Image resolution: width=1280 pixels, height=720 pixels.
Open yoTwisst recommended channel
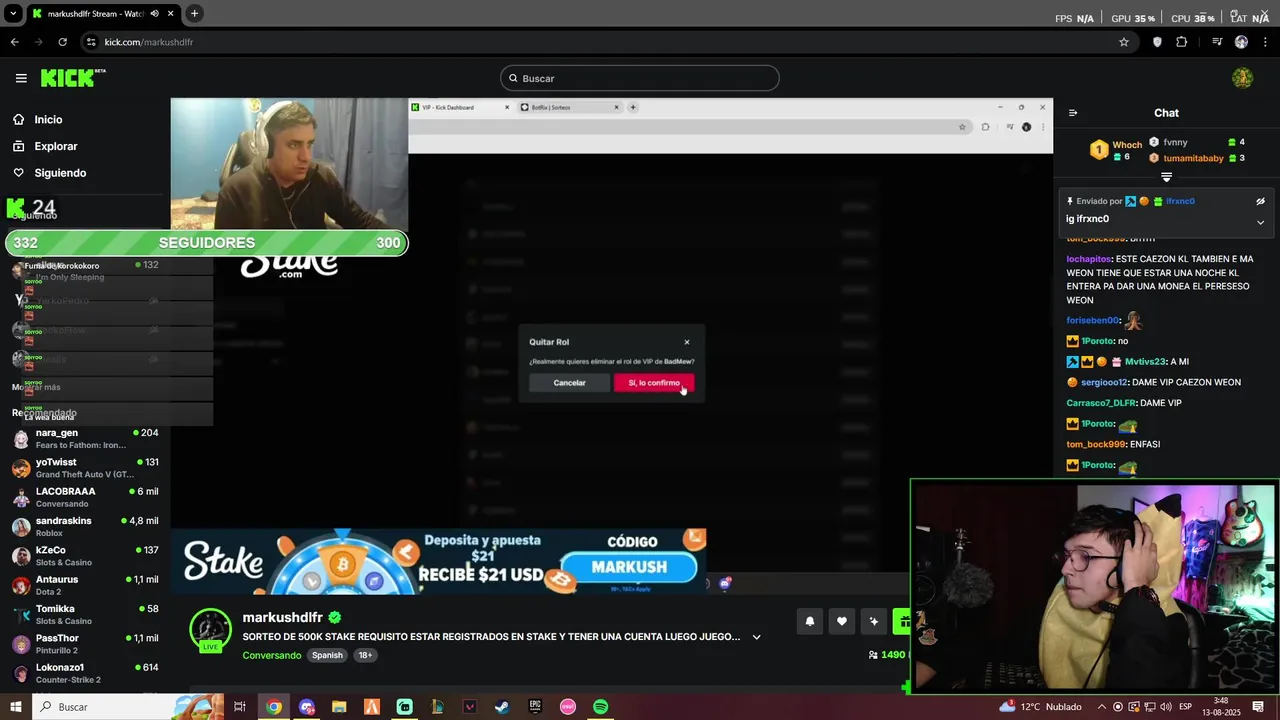(x=85, y=468)
